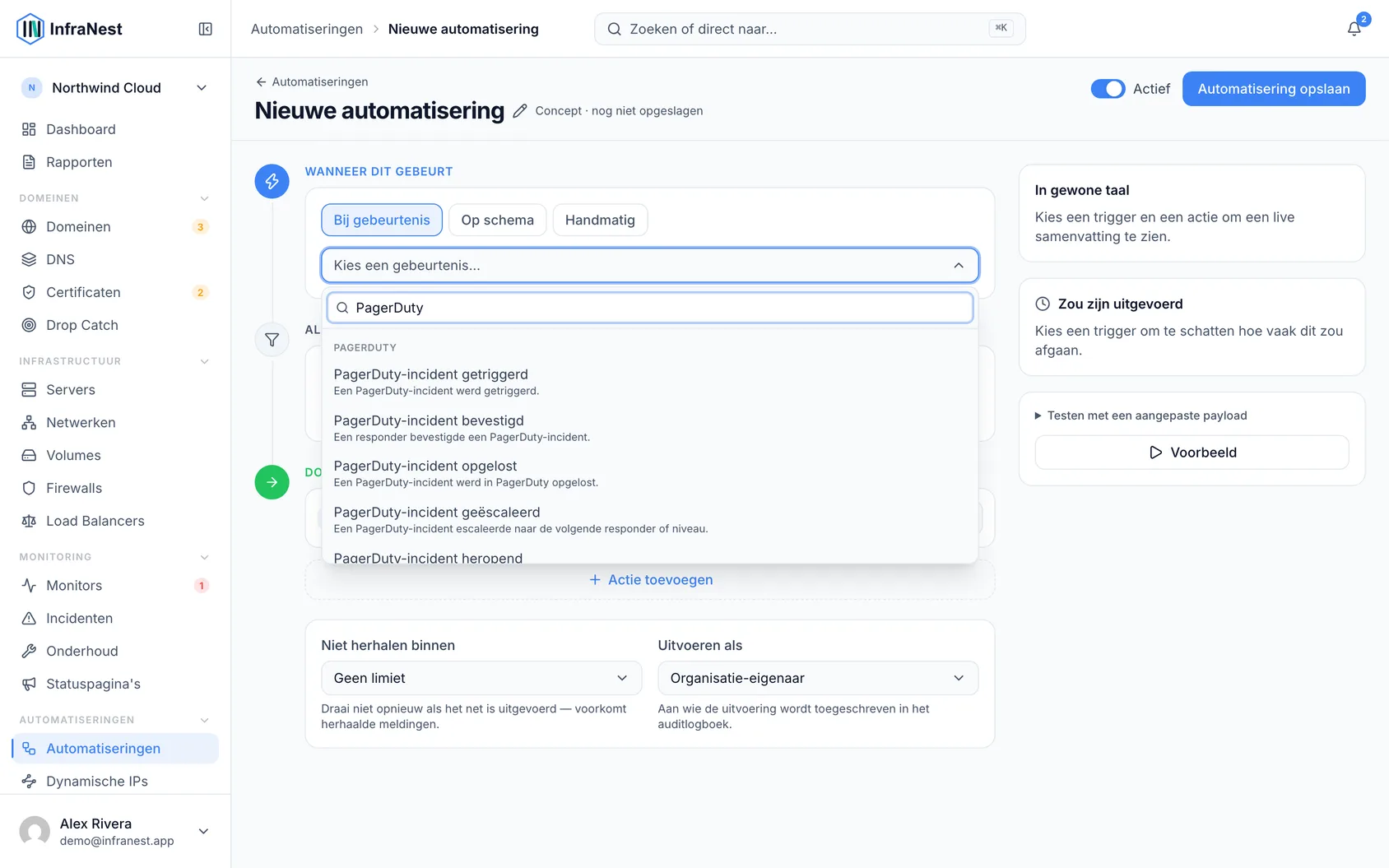Click the Monitors activity icon

tap(29, 585)
